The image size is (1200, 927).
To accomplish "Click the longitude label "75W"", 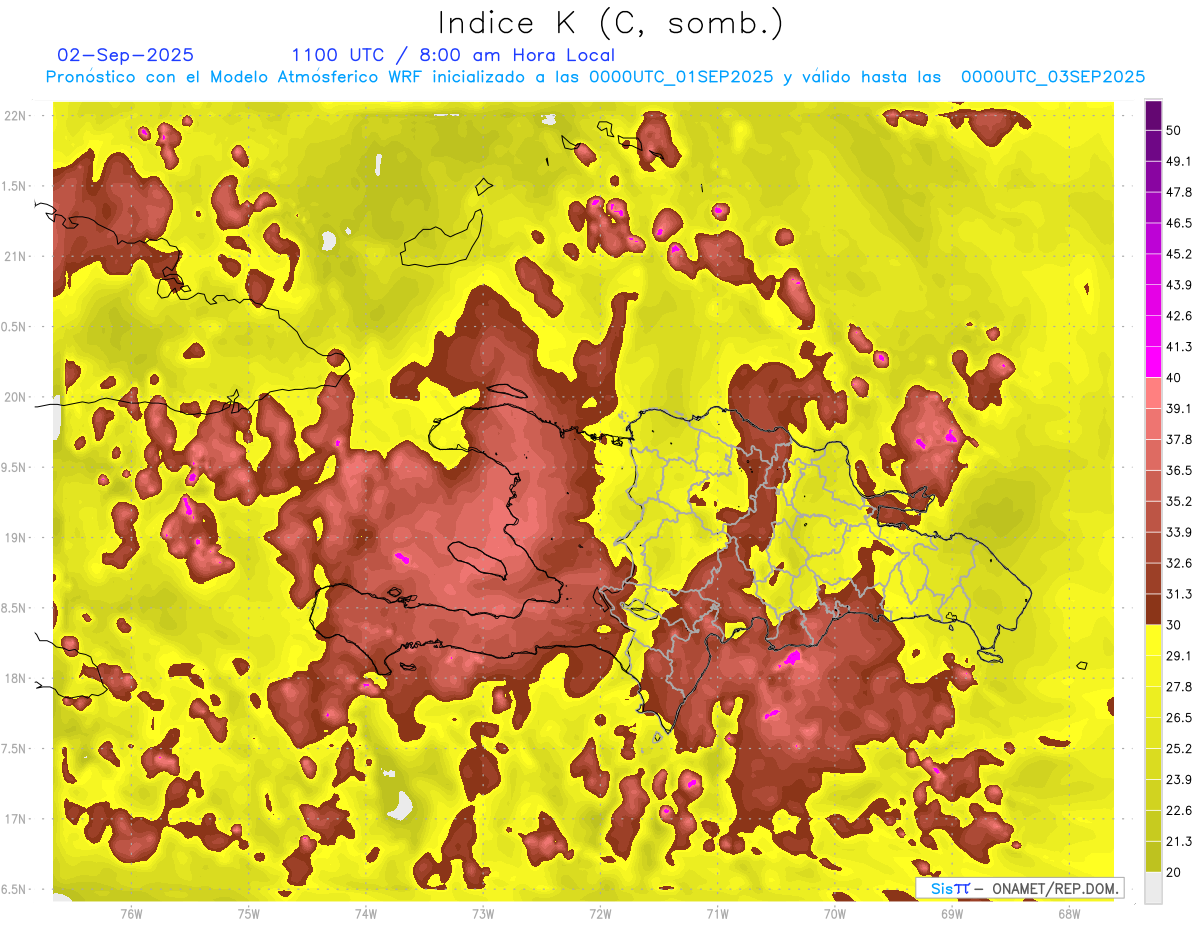I will pyautogui.click(x=248, y=913).
